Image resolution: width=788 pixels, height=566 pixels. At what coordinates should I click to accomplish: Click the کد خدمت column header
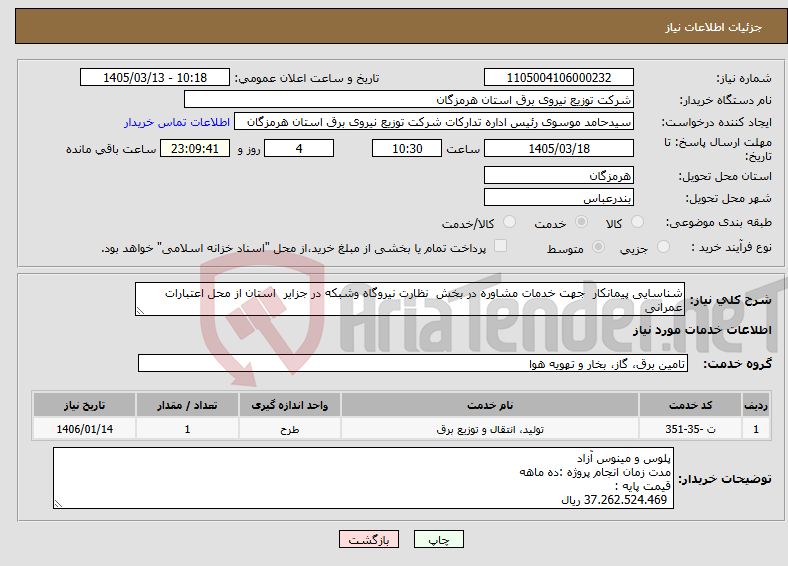point(691,405)
